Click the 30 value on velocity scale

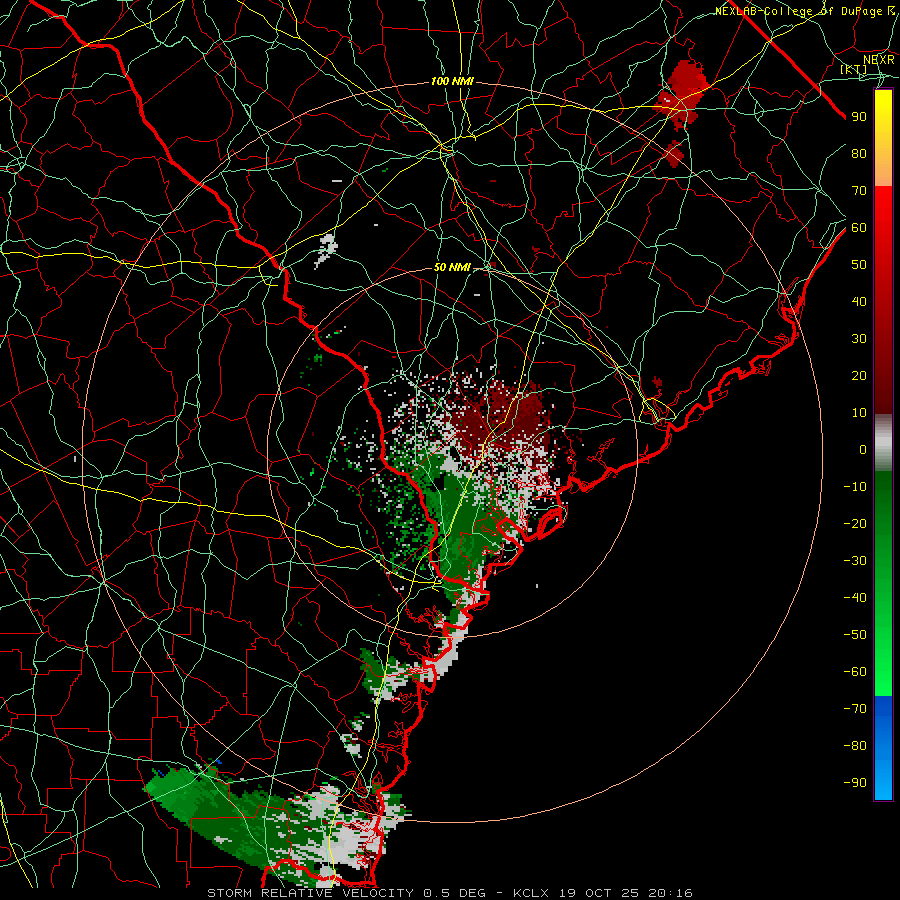click(x=859, y=339)
